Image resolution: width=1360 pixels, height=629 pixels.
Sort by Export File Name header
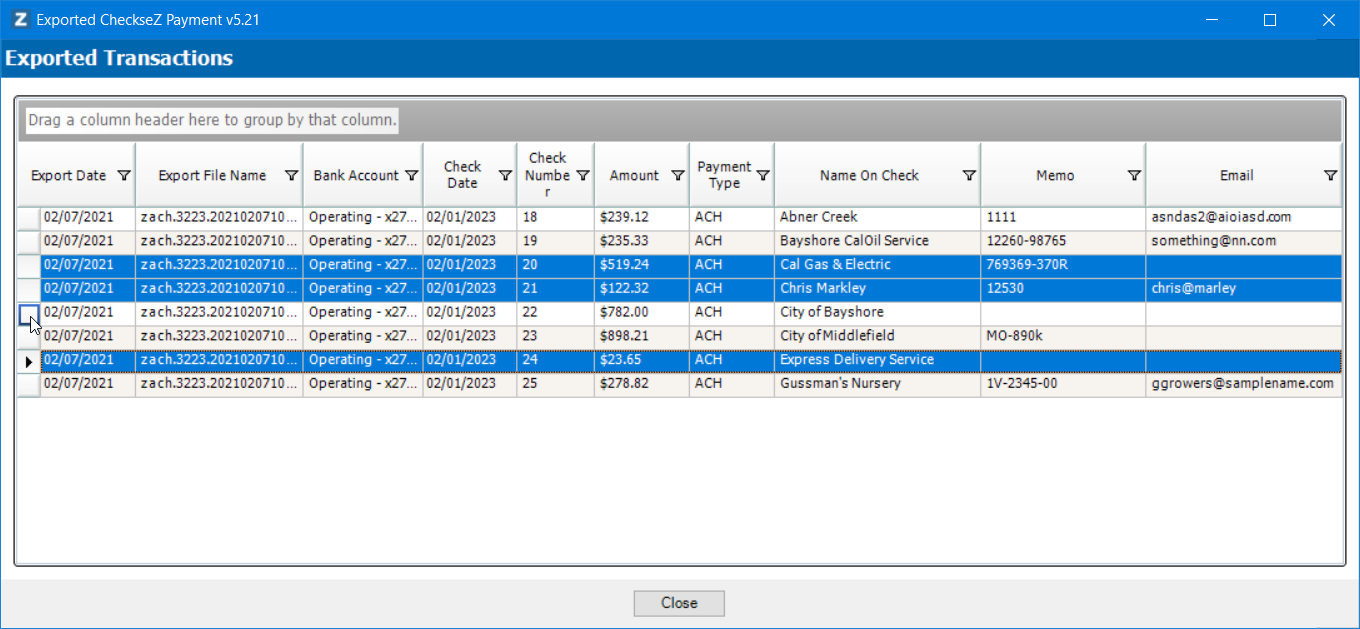[x=212, y=176]
